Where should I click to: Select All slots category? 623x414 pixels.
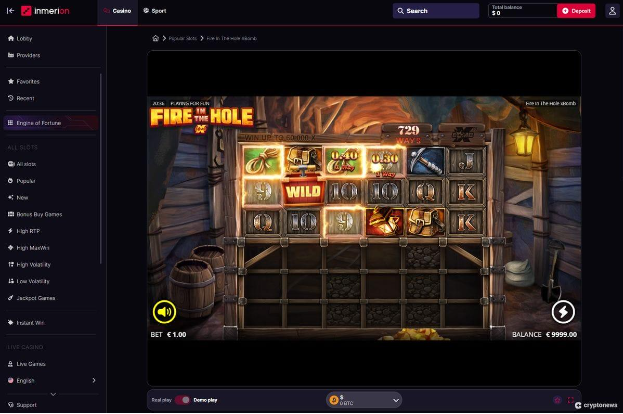22,164
